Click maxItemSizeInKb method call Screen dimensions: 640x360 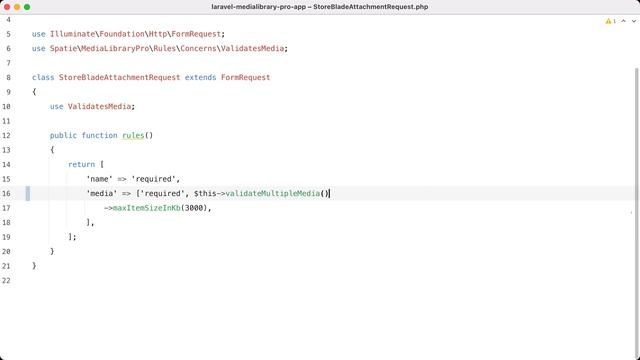147,208
